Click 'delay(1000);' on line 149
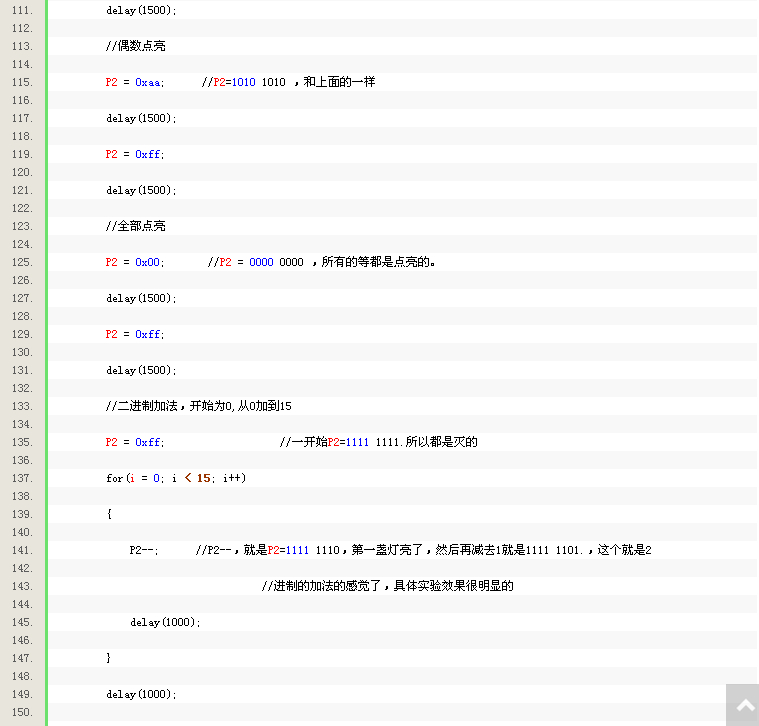 coord(141,694)
